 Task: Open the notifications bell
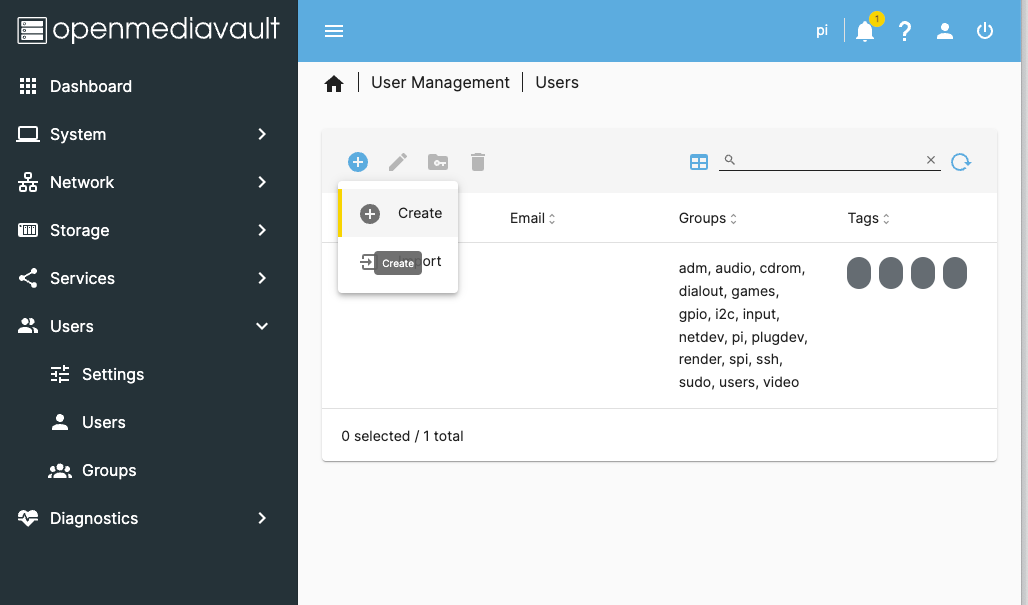coord(865,31)
